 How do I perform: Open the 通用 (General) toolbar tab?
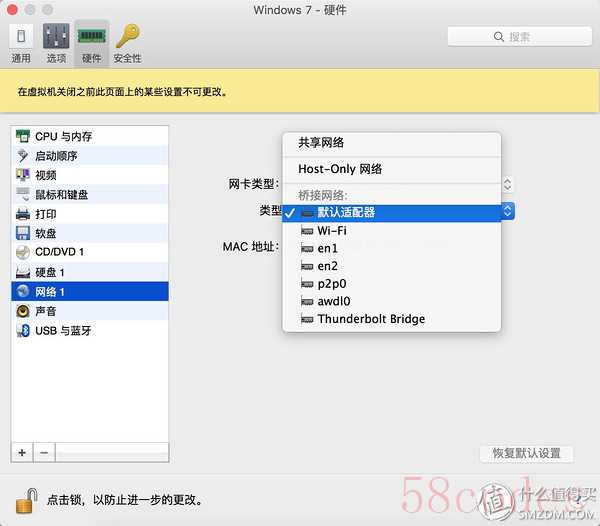tap(21, 43)
